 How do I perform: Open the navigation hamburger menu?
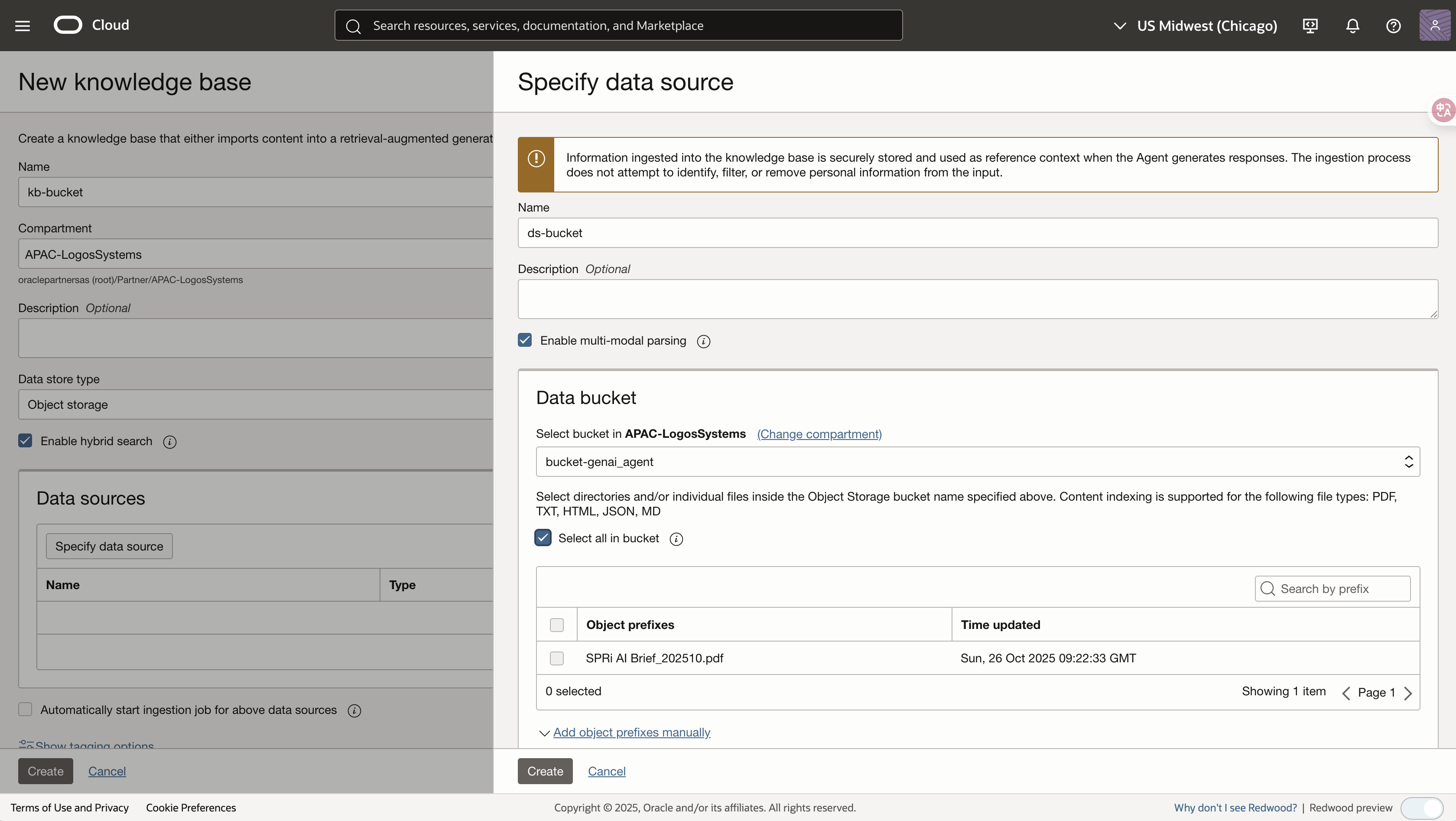tap(22, 25)
